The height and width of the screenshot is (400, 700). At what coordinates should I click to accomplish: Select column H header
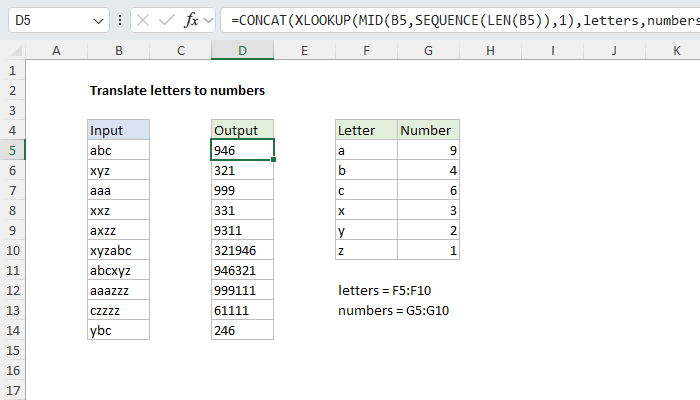coord(491,50)
